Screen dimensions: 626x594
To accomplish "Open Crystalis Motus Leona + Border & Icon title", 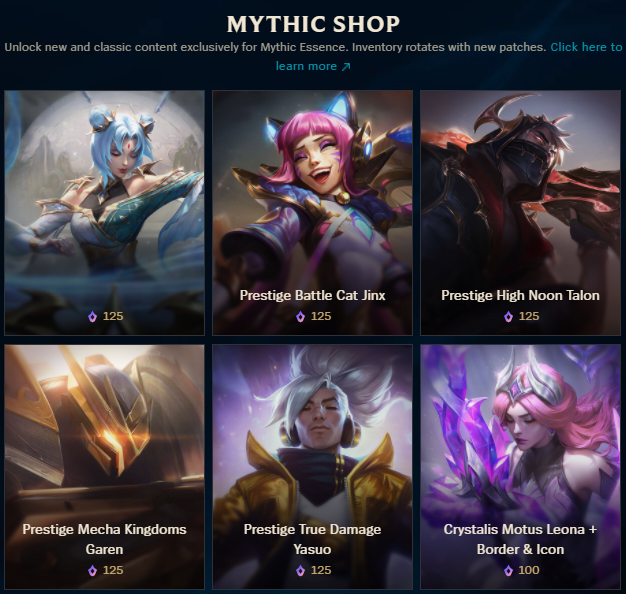I will click(x=520, y=539).
